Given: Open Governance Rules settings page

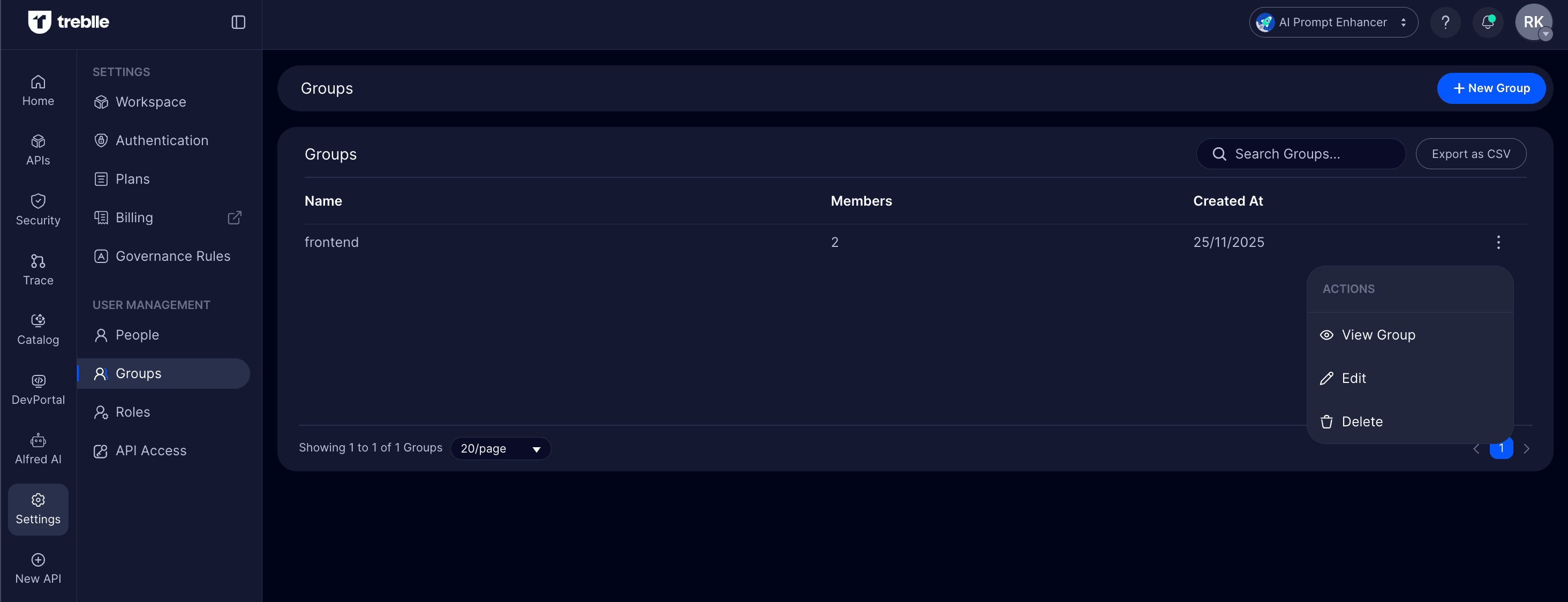Looking at the screenshot, I should pos(172,256).
